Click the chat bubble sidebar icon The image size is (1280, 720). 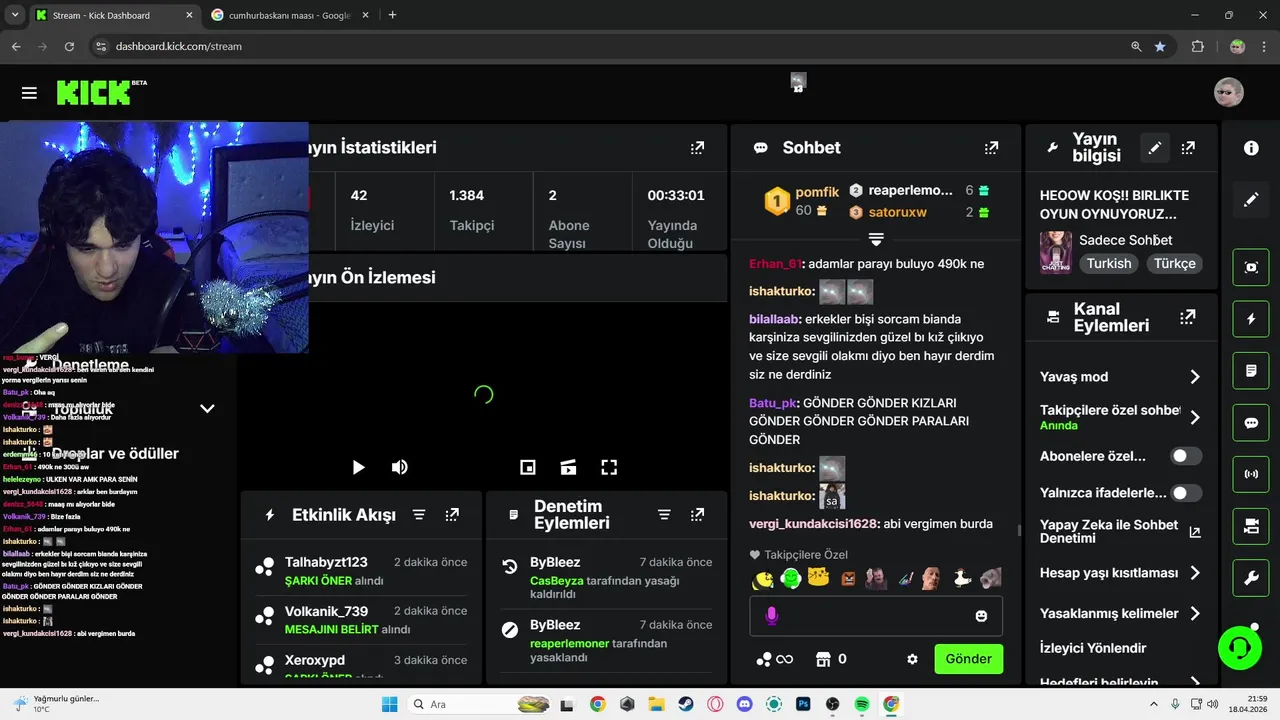[x=1251, y=423]
